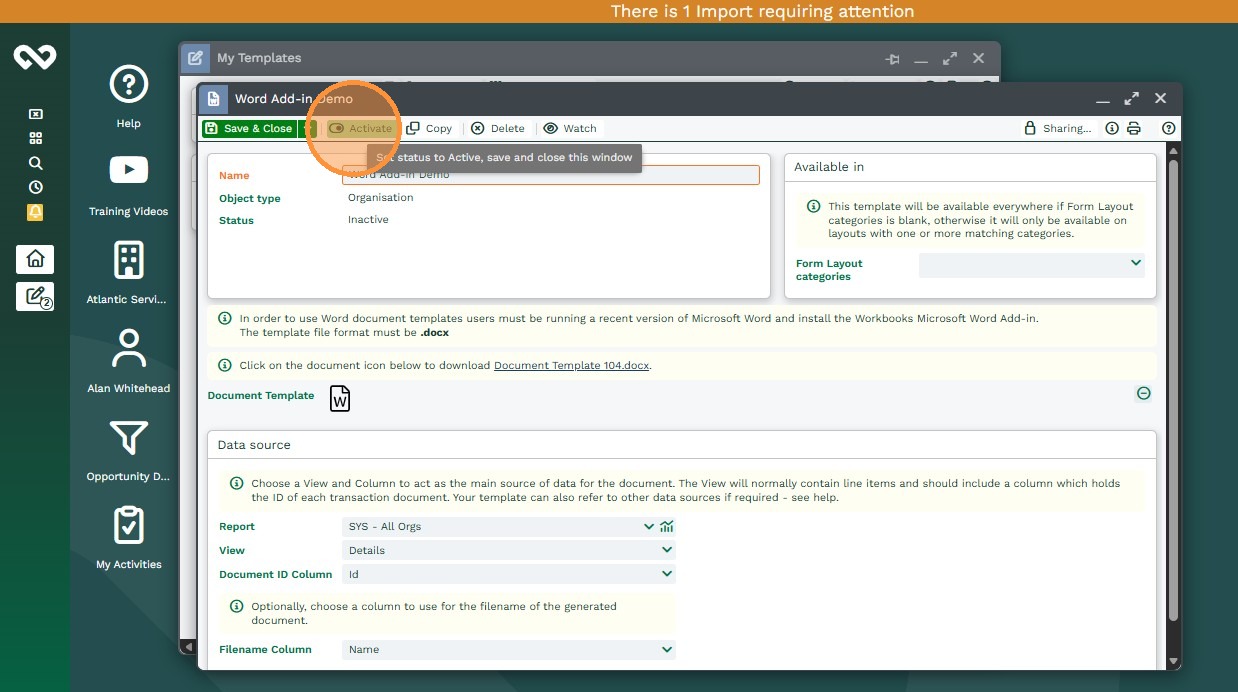Click the Inactive status value

(368, 220)
